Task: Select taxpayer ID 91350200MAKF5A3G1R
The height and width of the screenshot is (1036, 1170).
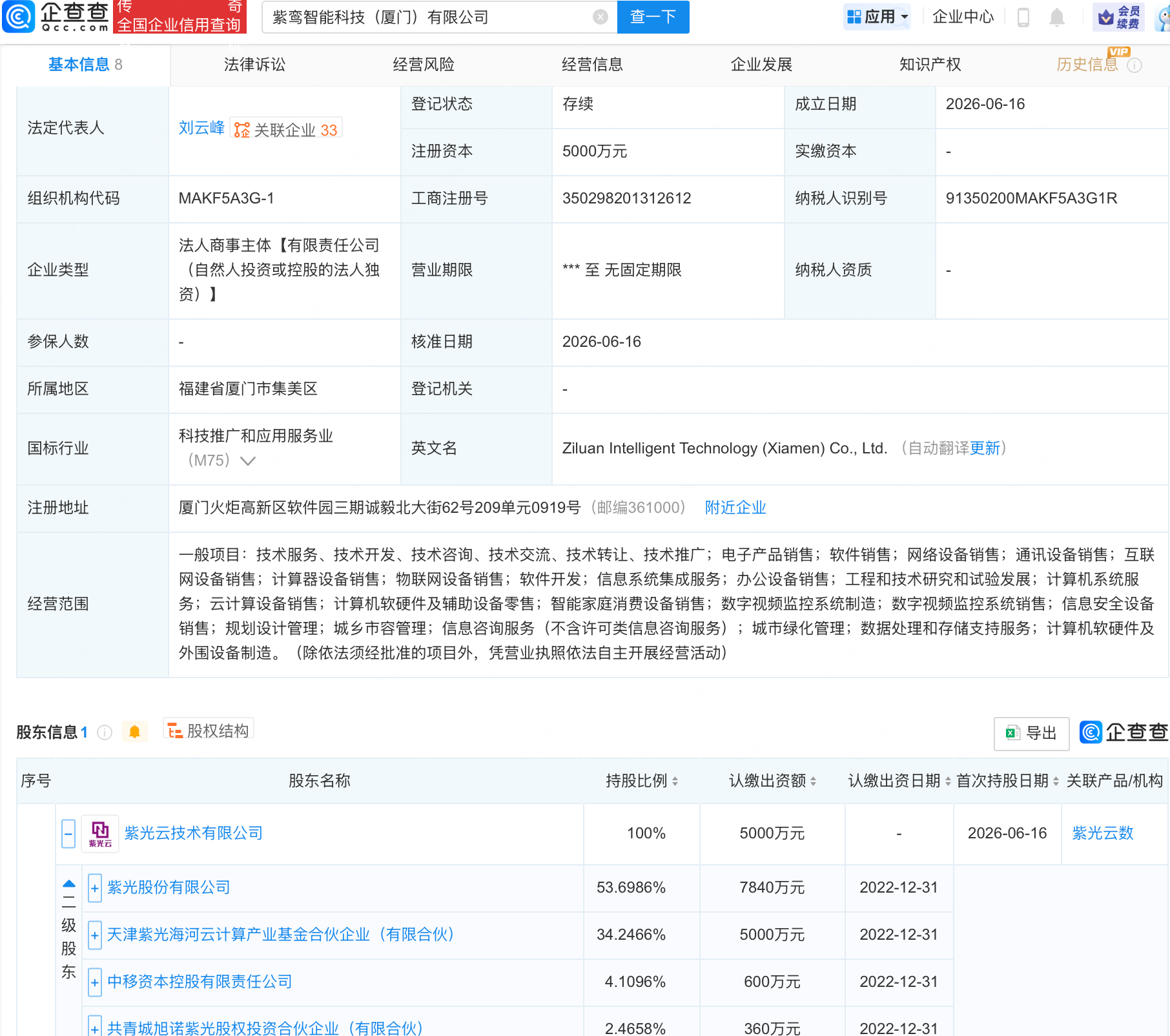Action: [1031, 198]
